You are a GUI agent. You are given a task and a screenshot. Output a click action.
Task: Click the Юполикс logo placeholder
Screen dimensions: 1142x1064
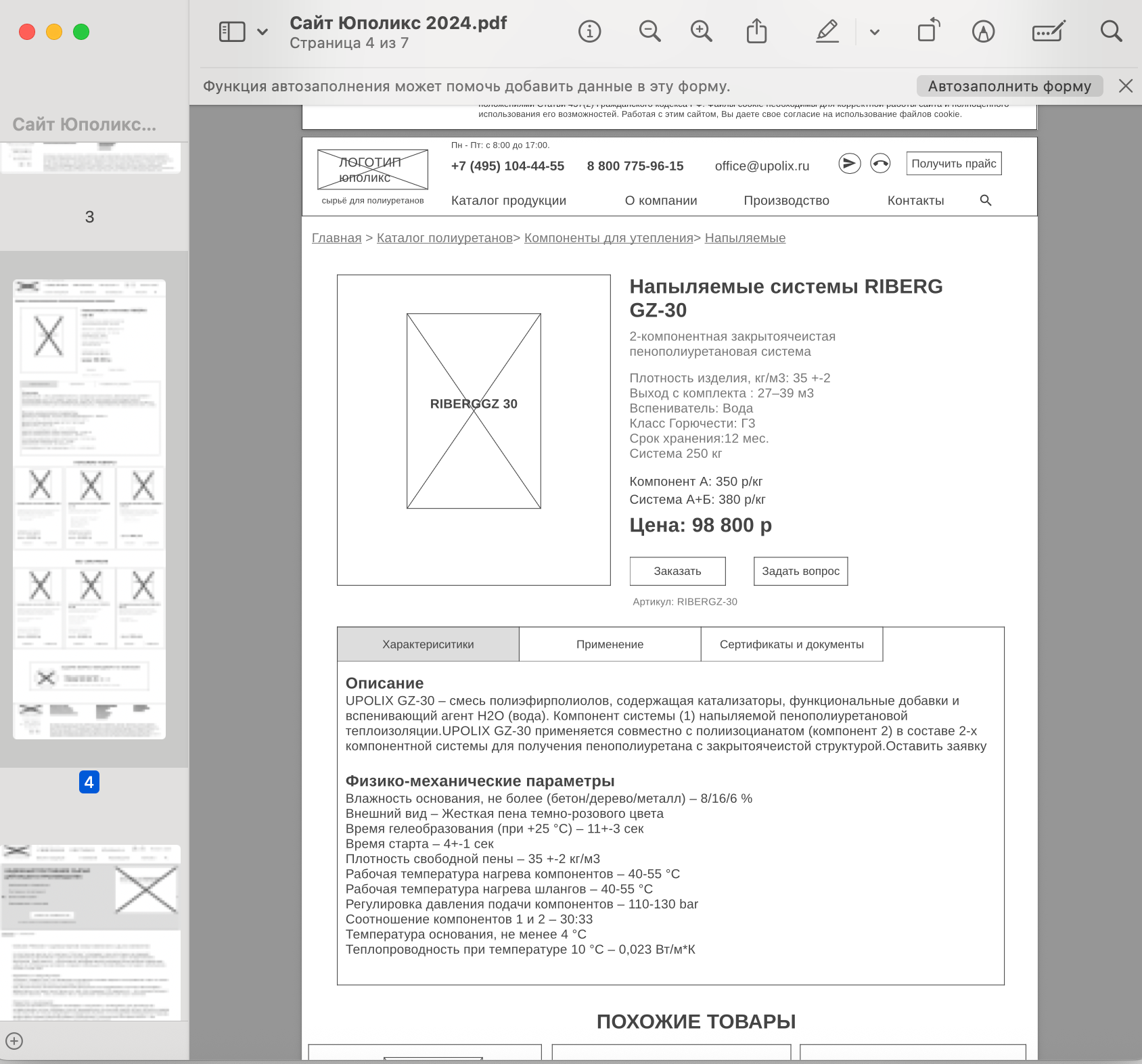coord(373,170)
